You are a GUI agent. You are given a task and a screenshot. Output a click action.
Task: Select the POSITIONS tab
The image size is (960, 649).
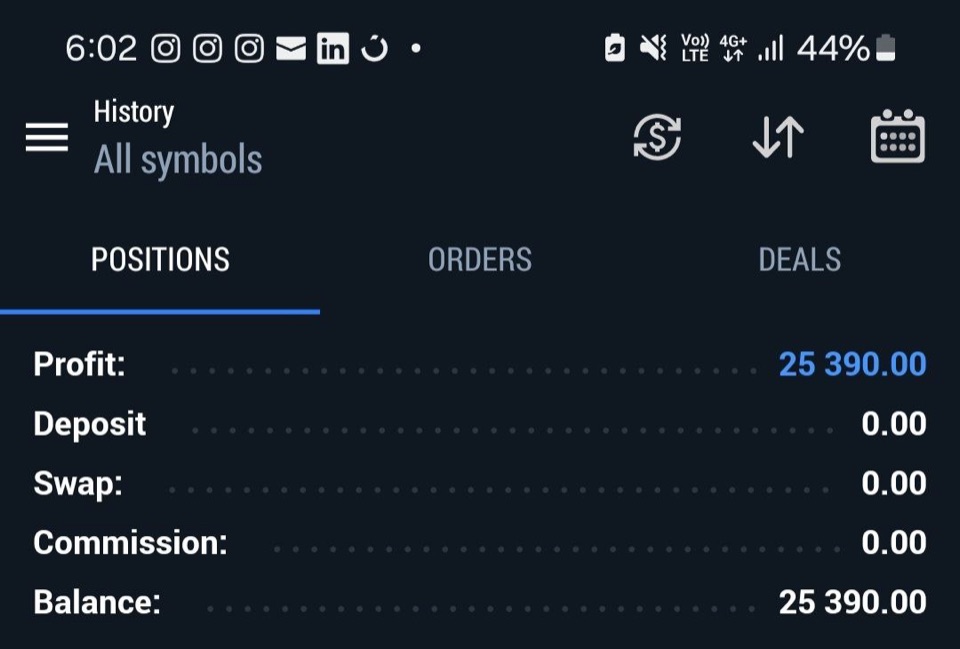[160, 260]
